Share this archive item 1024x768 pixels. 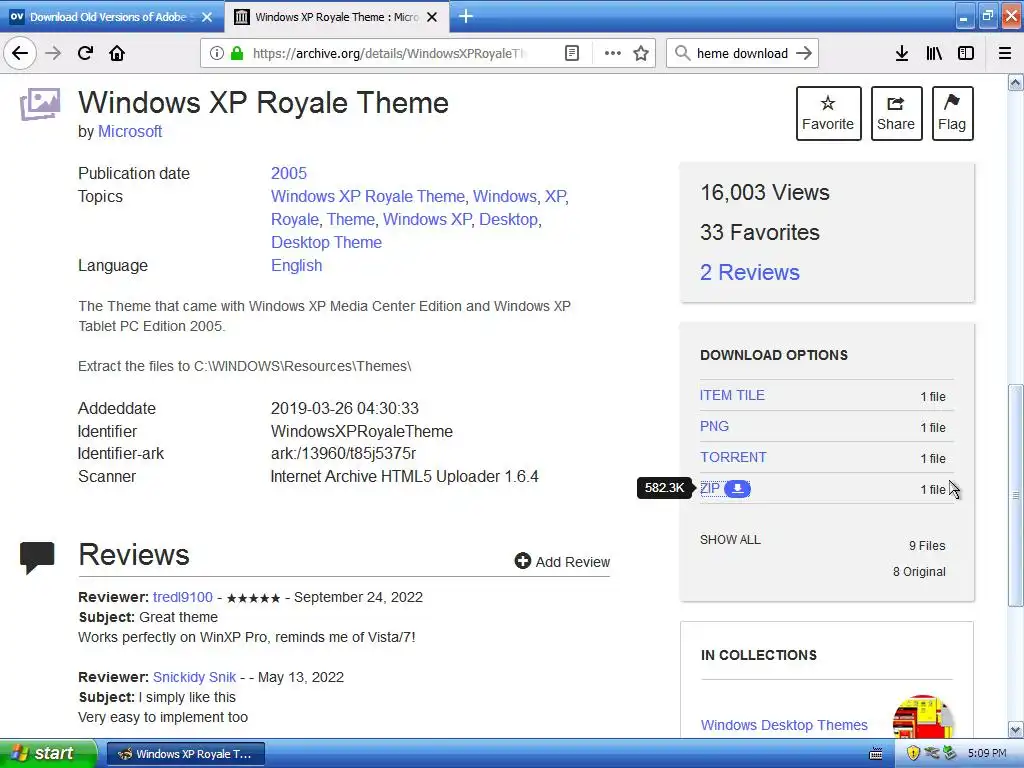pos(896,113)
